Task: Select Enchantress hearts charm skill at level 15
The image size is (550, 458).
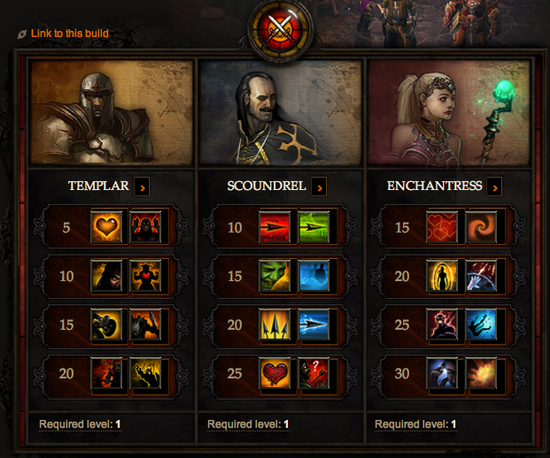Action: pyautogui.click(x=442, y=227)
